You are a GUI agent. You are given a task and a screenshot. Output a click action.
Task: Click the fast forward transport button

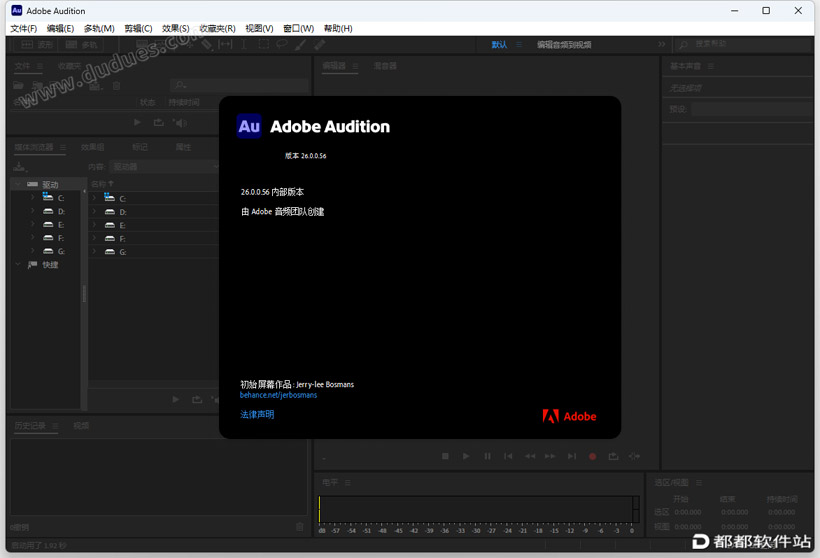click(x=550, y=456)
